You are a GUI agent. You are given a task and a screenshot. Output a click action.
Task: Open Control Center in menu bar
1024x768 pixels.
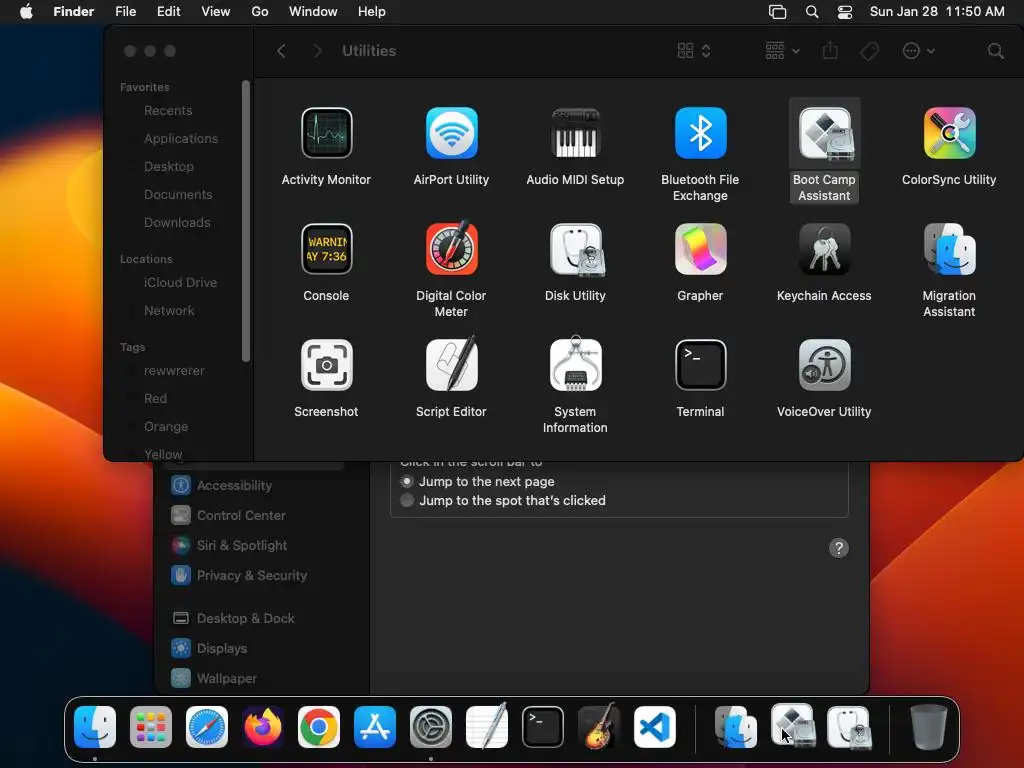pos(844,12)
